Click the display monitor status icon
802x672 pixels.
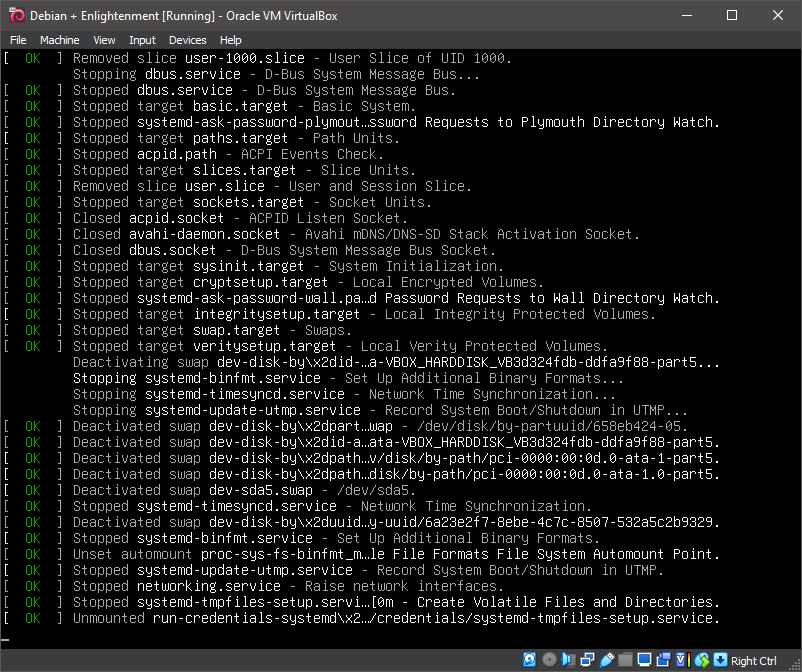[x=644, y=660]
